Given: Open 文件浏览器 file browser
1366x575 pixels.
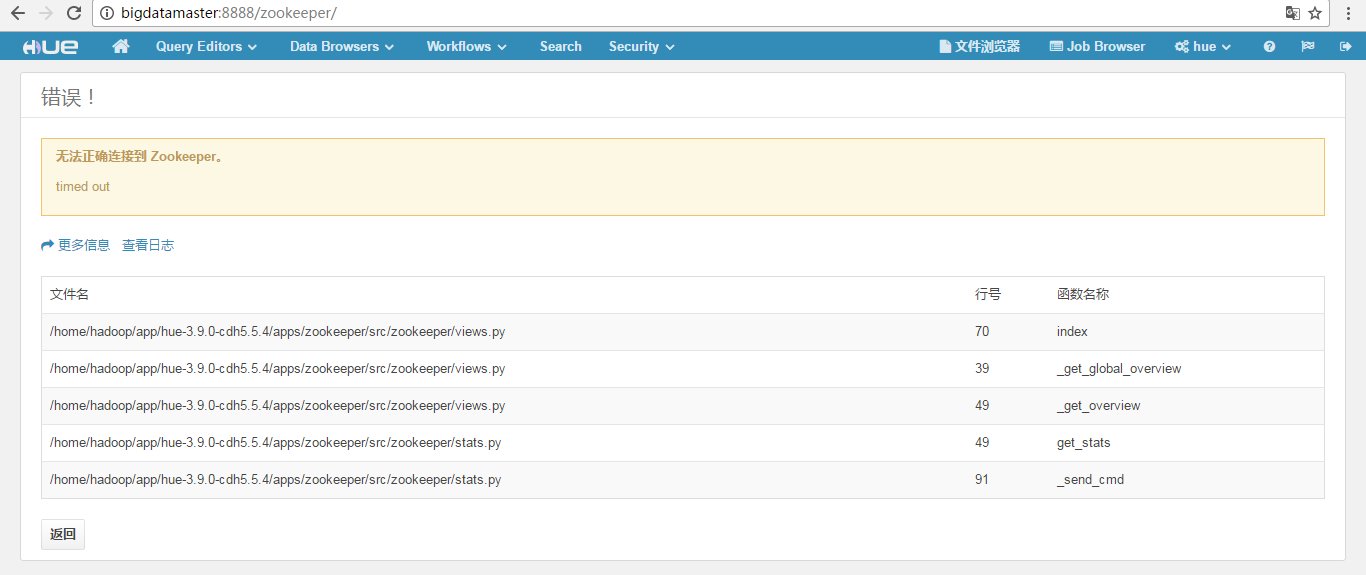Looking at the screenshot, I should (x=980, y=46).
